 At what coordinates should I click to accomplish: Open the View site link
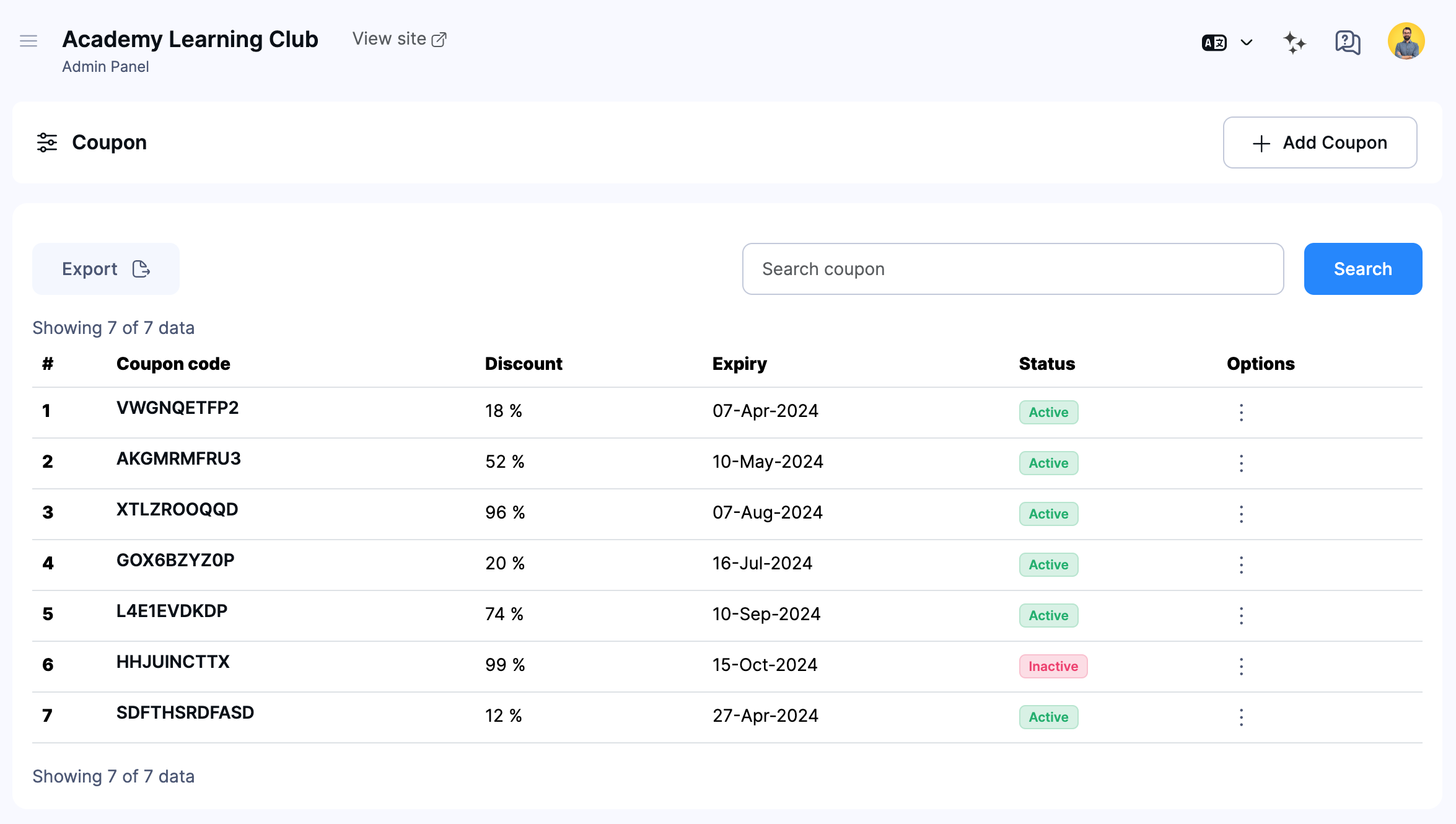[x=390, y=38]
